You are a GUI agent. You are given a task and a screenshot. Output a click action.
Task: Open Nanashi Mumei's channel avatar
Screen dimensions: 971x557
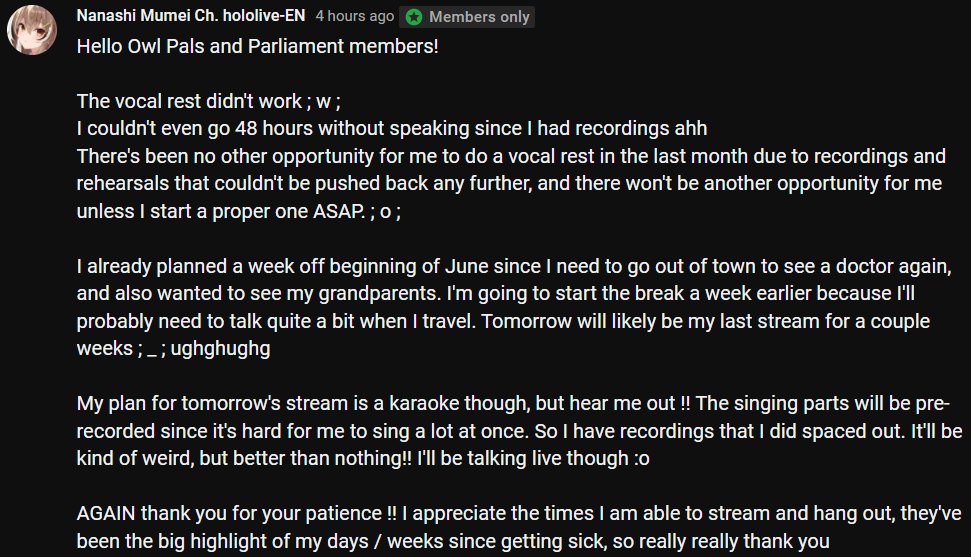tap(32, 30)
